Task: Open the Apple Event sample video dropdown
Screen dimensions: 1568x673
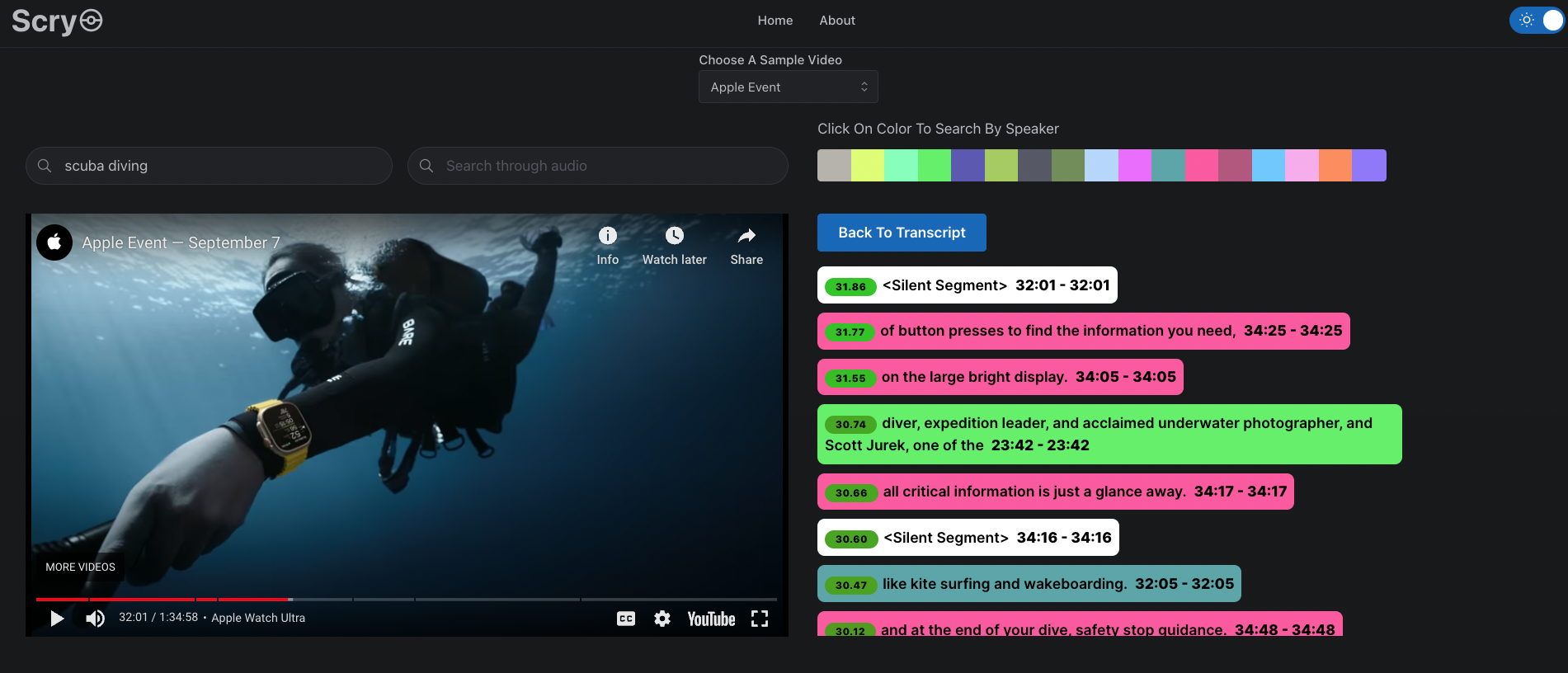Action: [788, 87]
